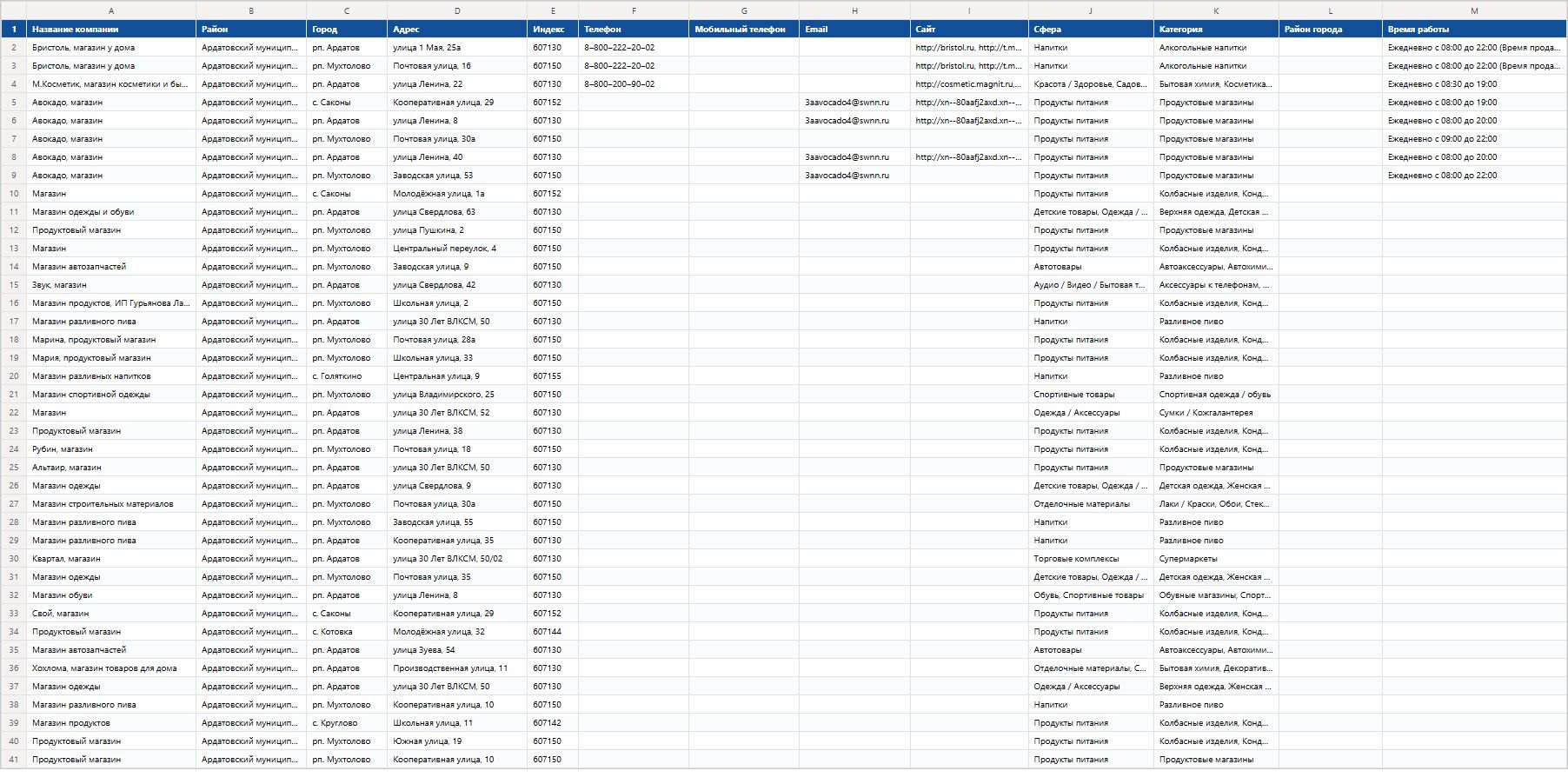
Task: Select 'Магазин продуктов, ИП Гурьянова' cell
Action: pyautogui.click(x=111, y=303)
